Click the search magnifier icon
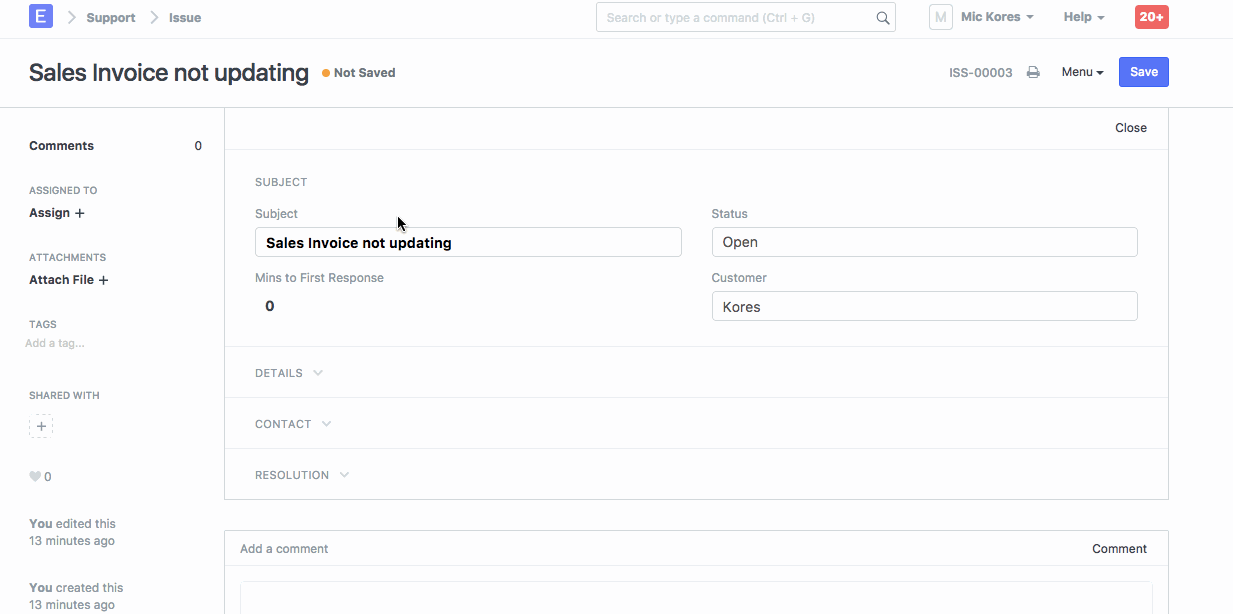 pos(882,18)
